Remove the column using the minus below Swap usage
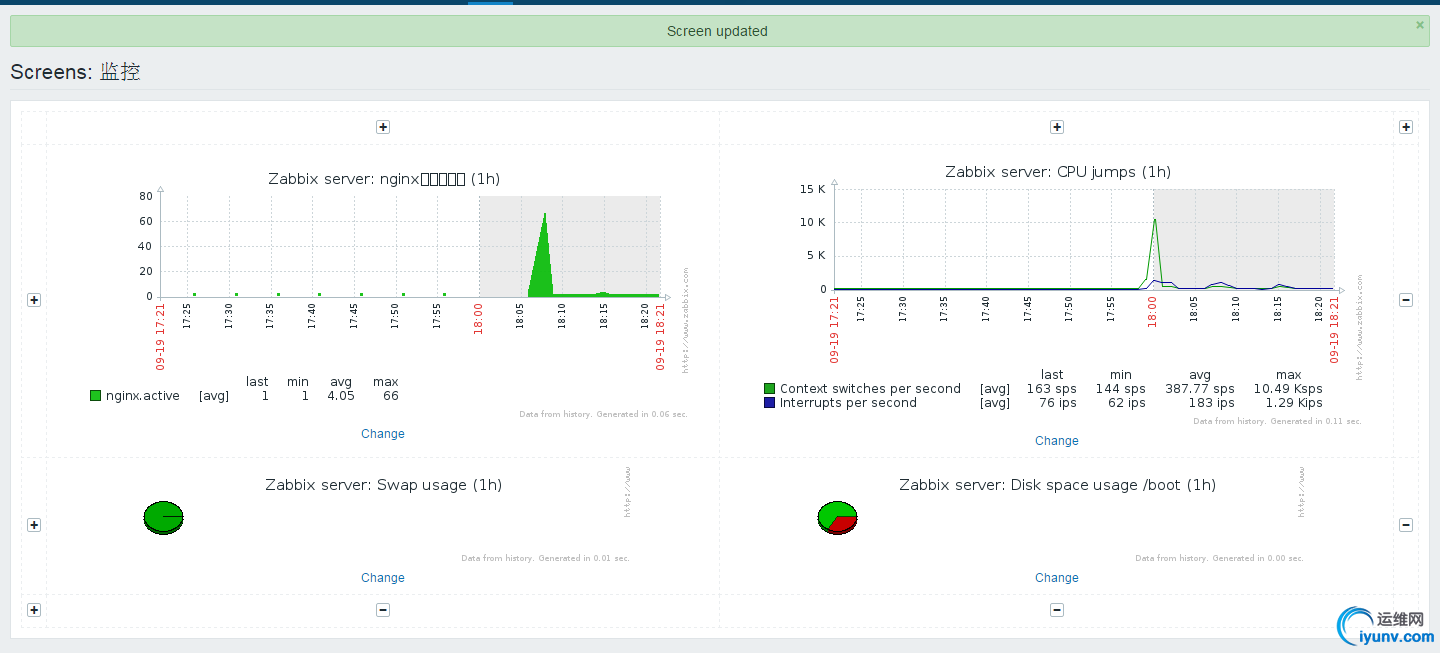 click(383, 610)
